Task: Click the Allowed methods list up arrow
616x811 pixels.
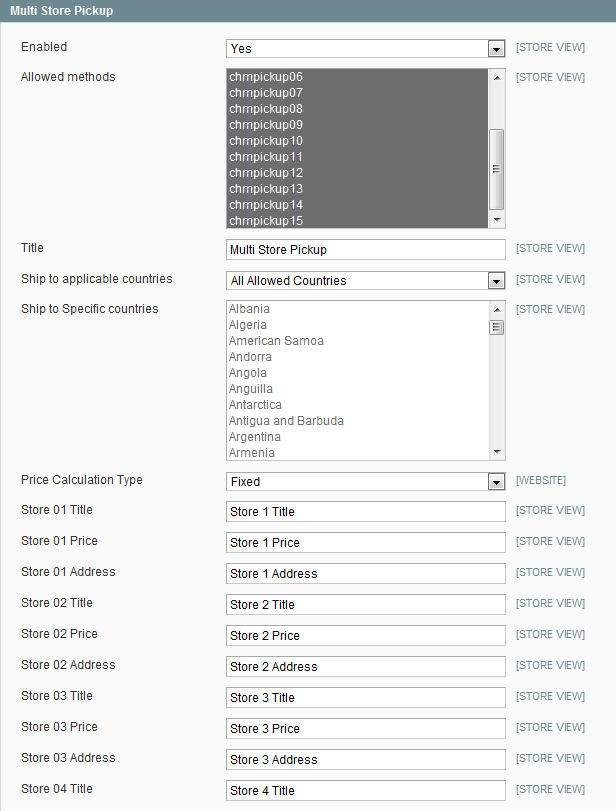Action: [x=497, y=78]
